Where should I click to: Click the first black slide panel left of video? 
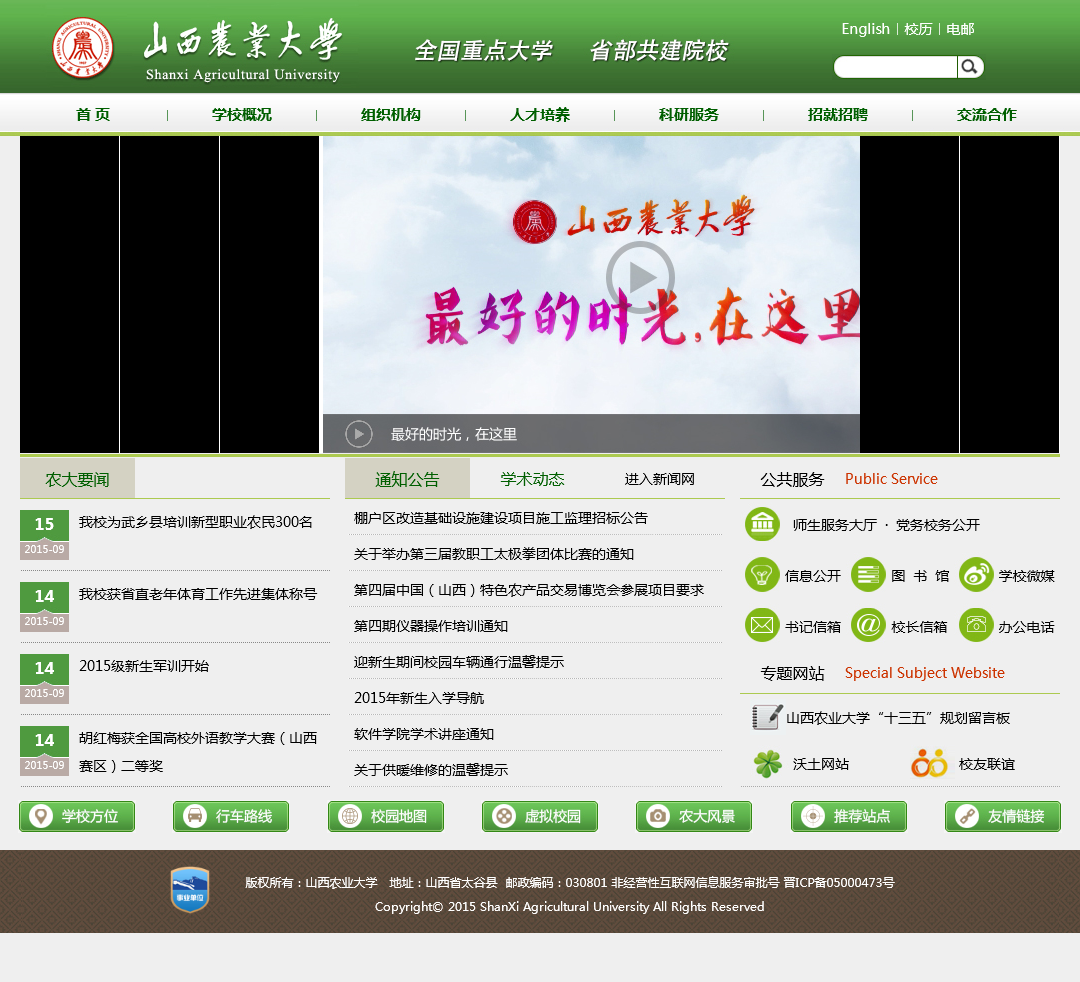[x=70, y=294]
